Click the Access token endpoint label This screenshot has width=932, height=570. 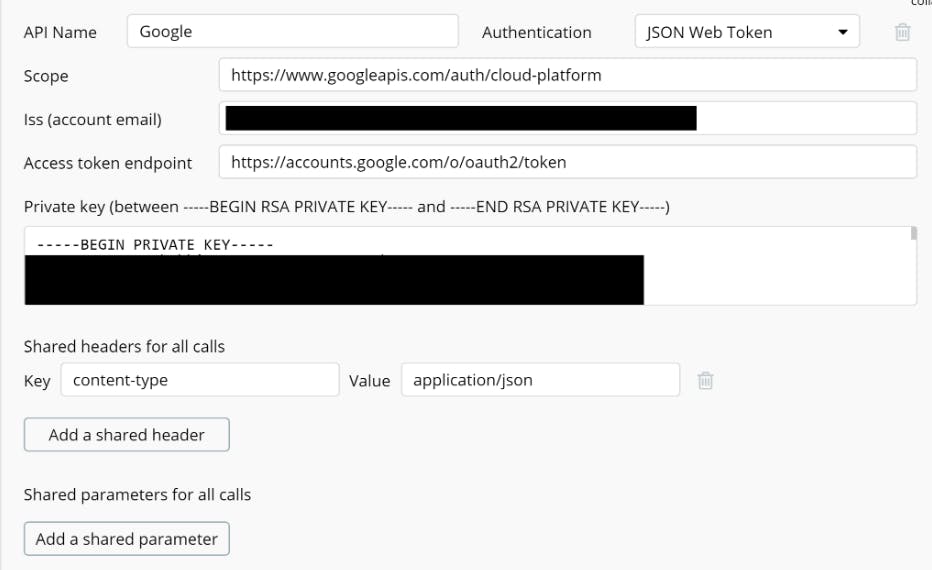click(x=107, y=163)
